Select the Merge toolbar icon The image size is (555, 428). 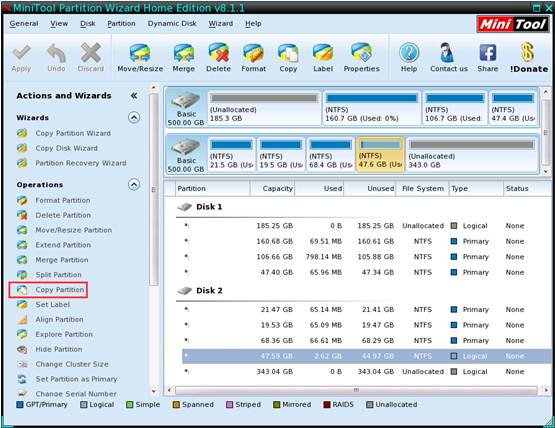pyautogui.click(x=183, y=53)
